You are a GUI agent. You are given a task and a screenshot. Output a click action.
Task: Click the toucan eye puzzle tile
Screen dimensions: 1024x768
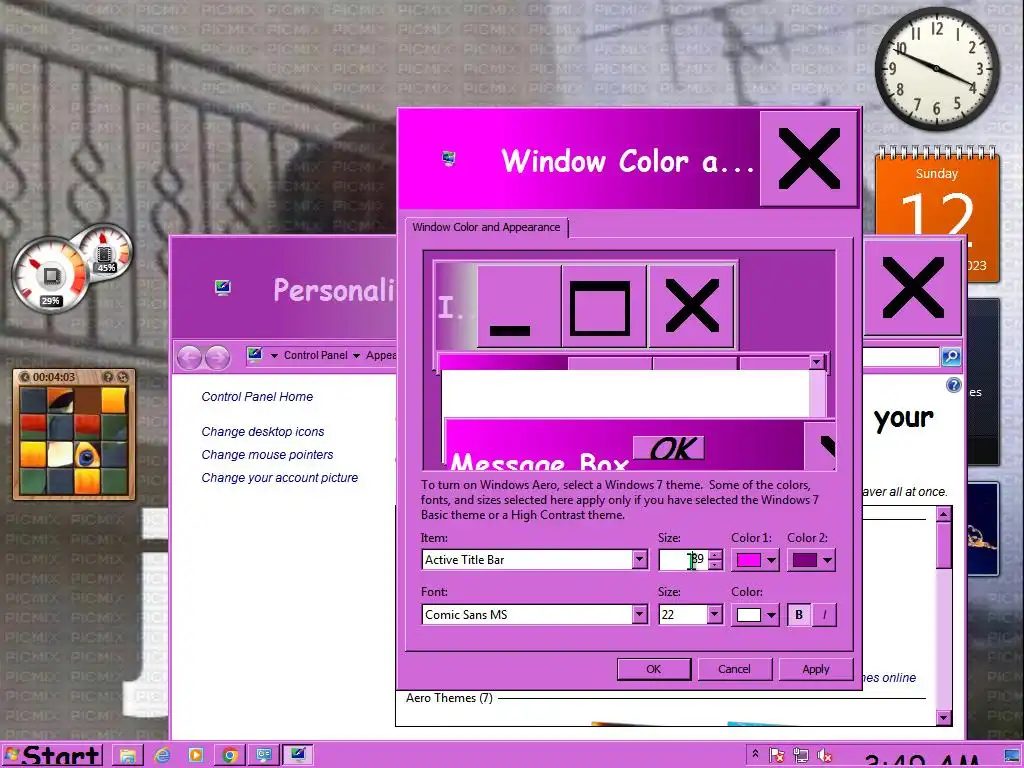pyautogui.click(x=86, y=455)
